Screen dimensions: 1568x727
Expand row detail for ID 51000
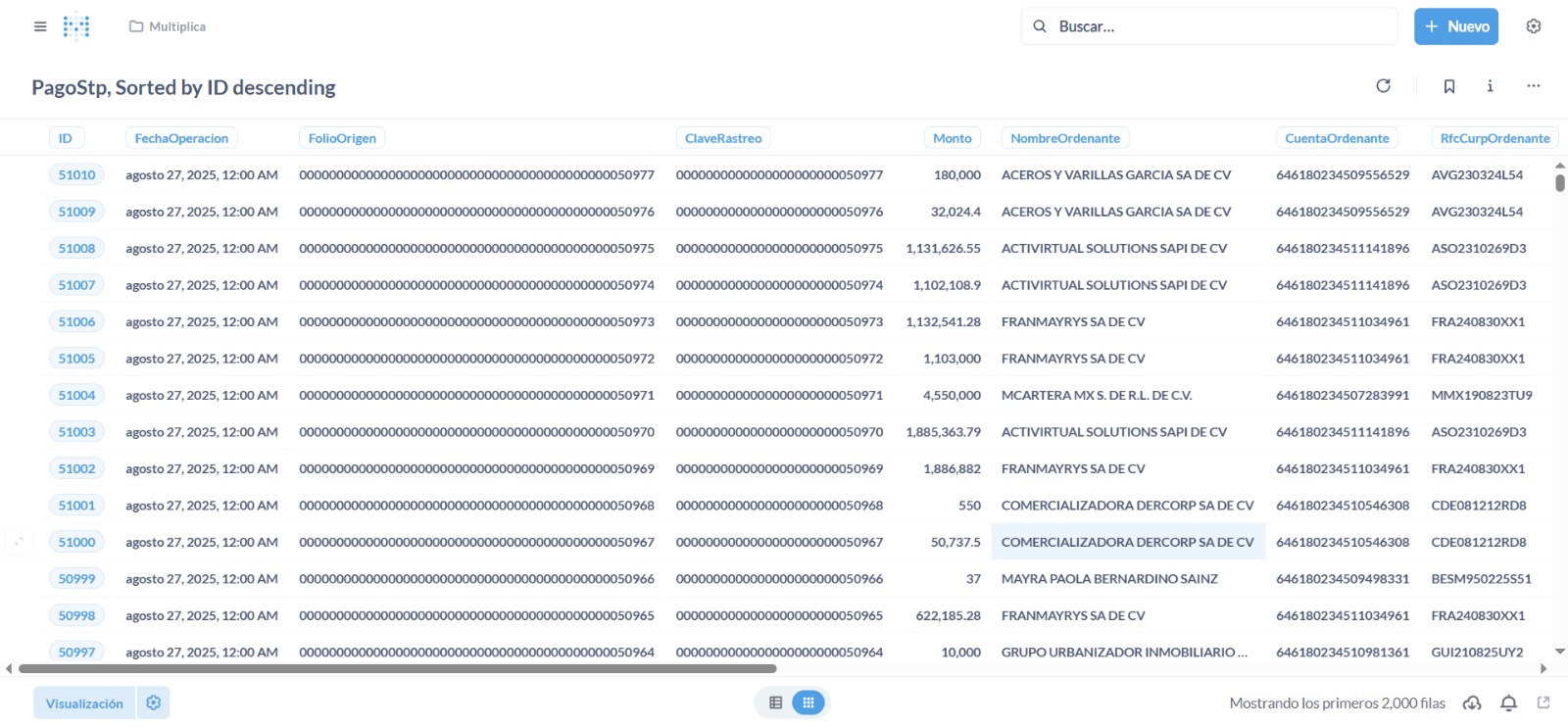click(19, 542)
